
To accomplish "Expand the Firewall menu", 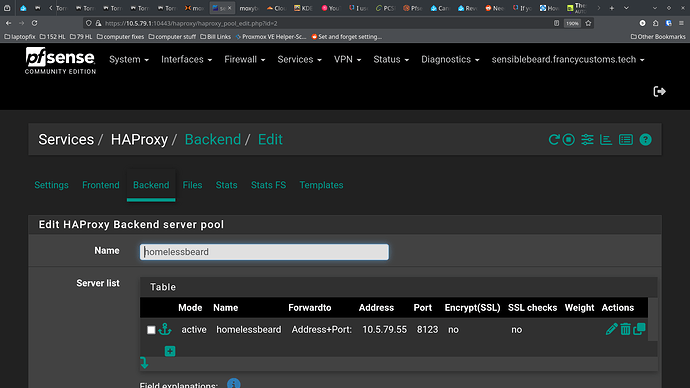I will tap(244, 59).
